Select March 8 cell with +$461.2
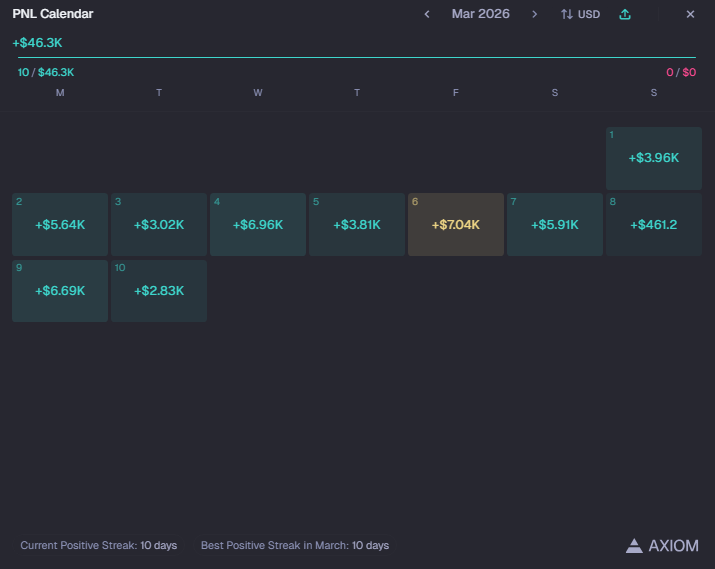Screen dimensions: 715x569 point(653,224)
